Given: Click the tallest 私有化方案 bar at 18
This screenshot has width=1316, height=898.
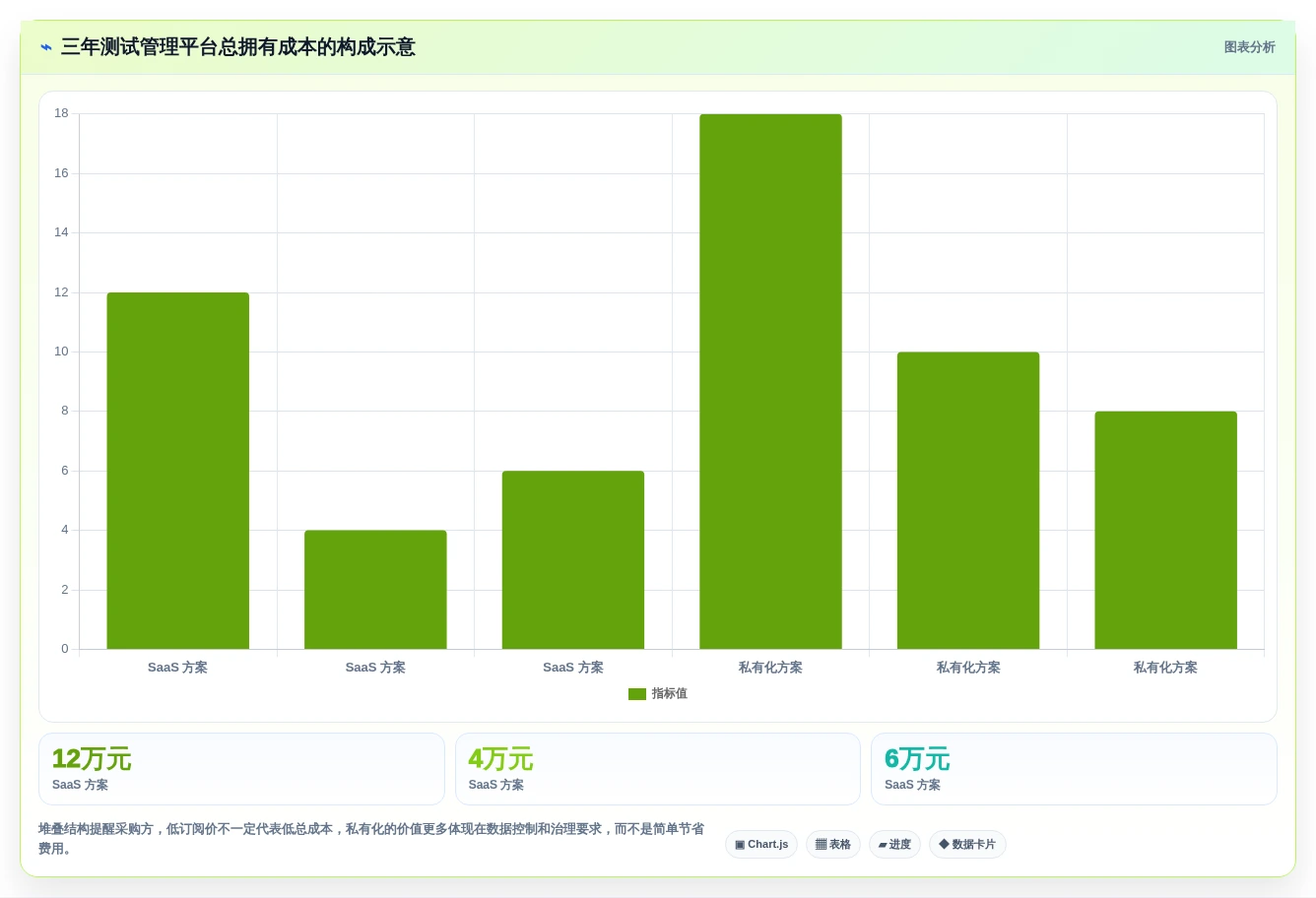Looking at the screenshot, I should pyautogui.click(x=770, y=382).
